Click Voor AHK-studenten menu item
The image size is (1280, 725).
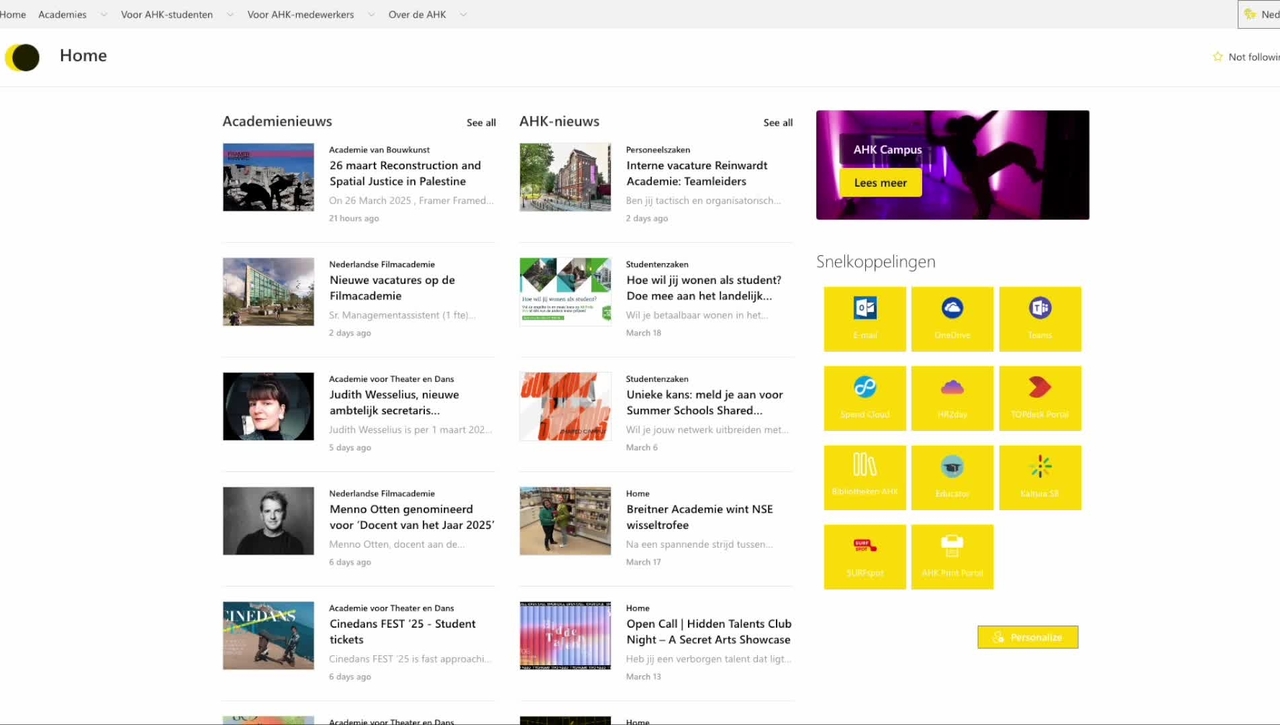click(x=167, y=14)
